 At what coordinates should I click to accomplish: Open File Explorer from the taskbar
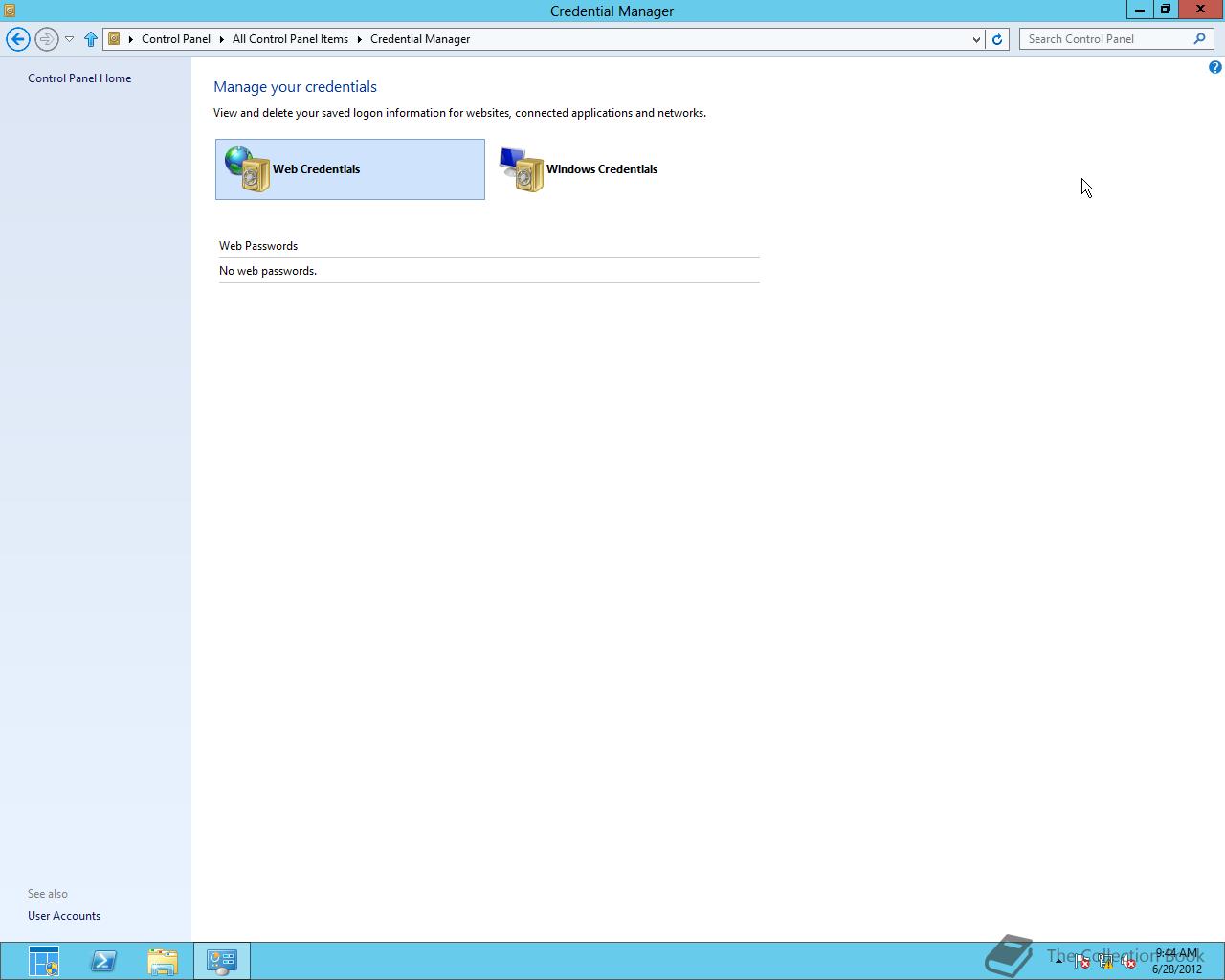(163, 961)
